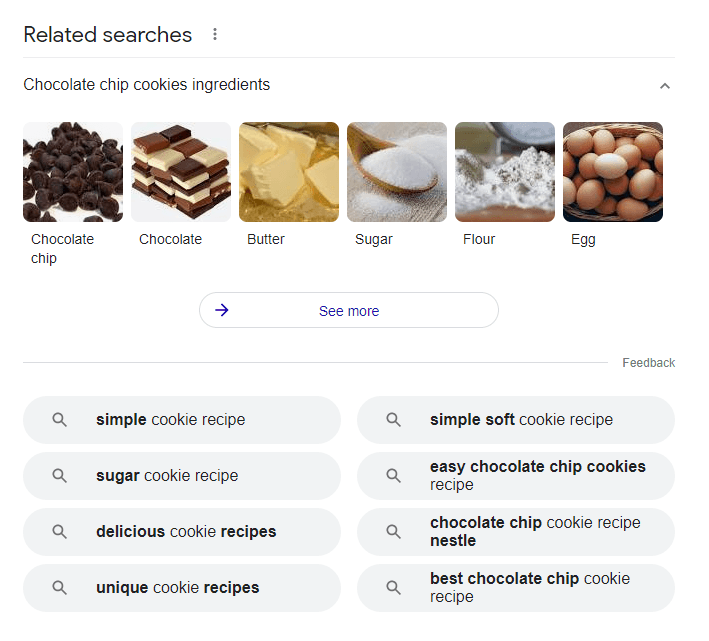Image resolution: width=709 pixels, height=641 pixels.
Task: Click the Chocolate chip ingredient image
Action: click(73, 172)
